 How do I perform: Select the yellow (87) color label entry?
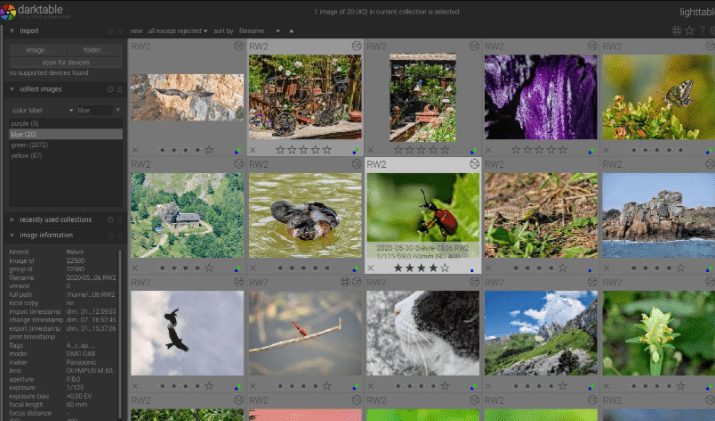[66, 156]
